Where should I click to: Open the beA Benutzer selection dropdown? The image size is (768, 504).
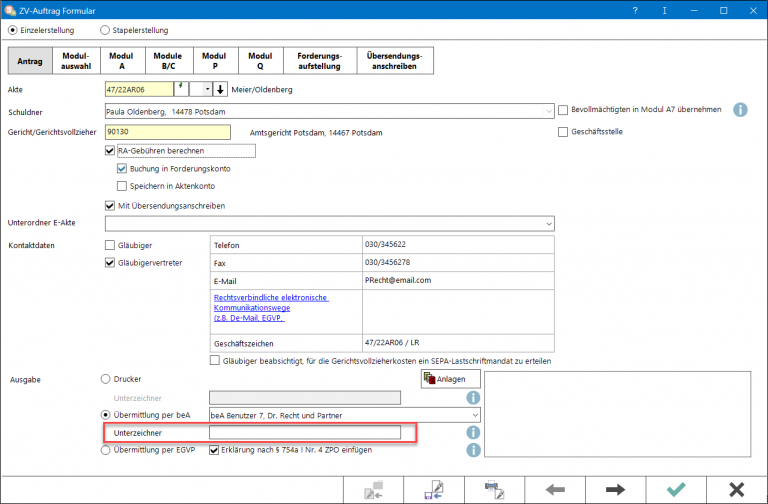point(474,413)
